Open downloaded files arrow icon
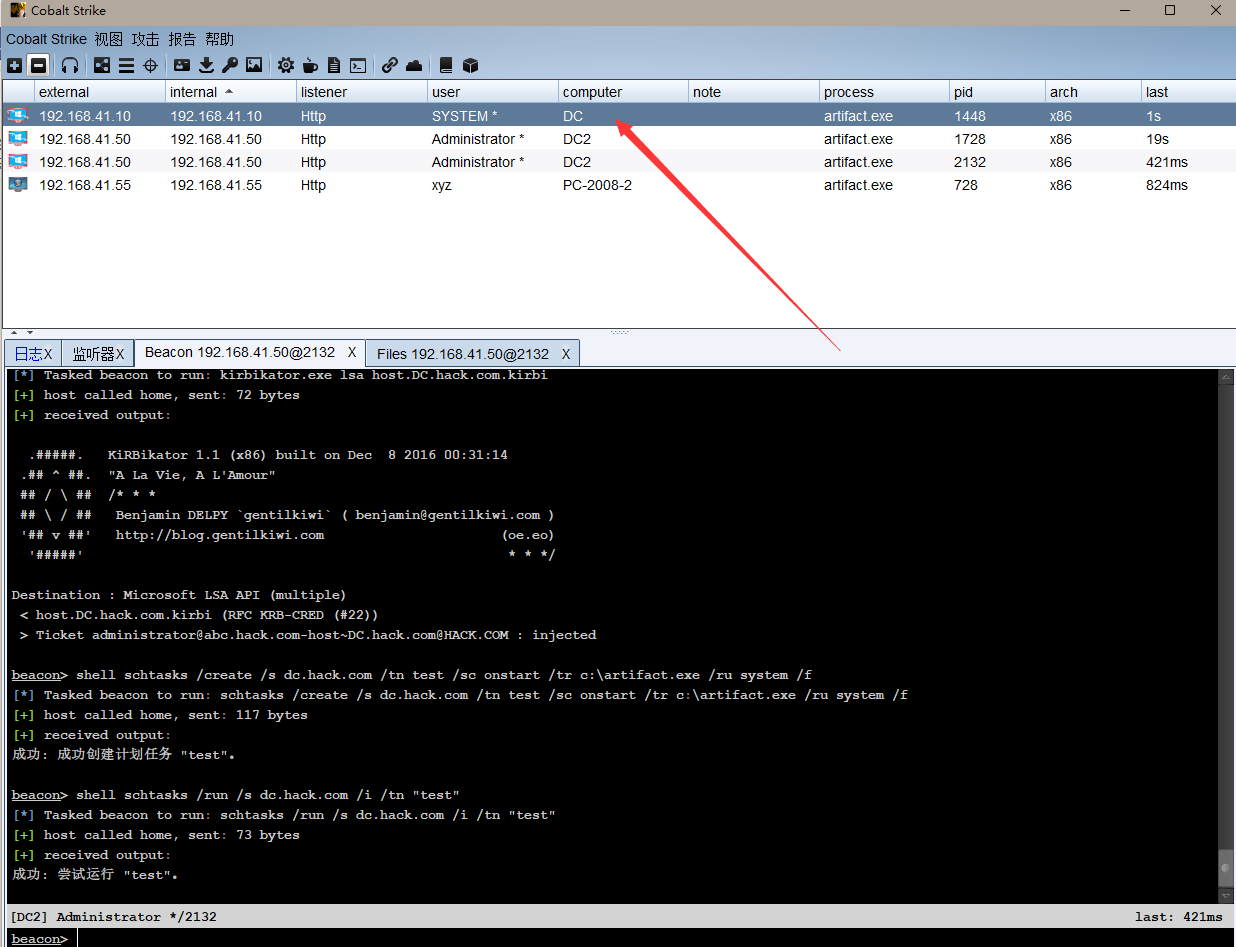This screenshot has width=1236, height=947. pos(206,65)
